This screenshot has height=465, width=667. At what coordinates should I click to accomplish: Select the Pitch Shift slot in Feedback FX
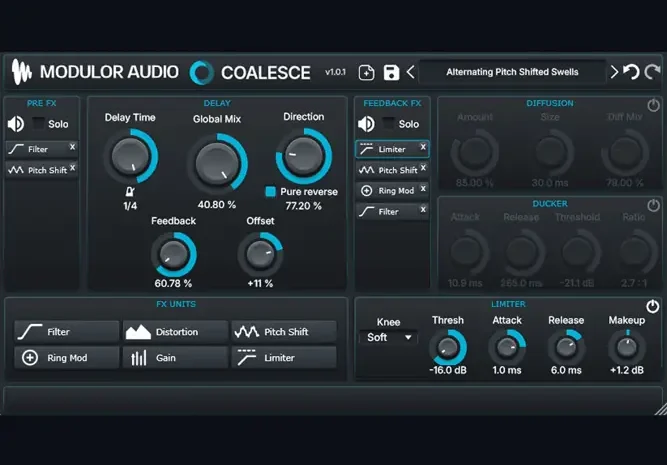point(392,170)
